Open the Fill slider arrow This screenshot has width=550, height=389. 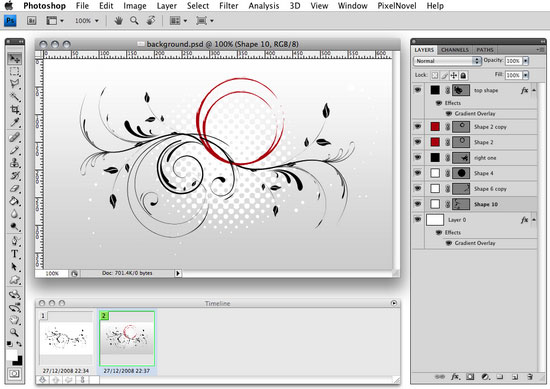(x=525, y=75)
